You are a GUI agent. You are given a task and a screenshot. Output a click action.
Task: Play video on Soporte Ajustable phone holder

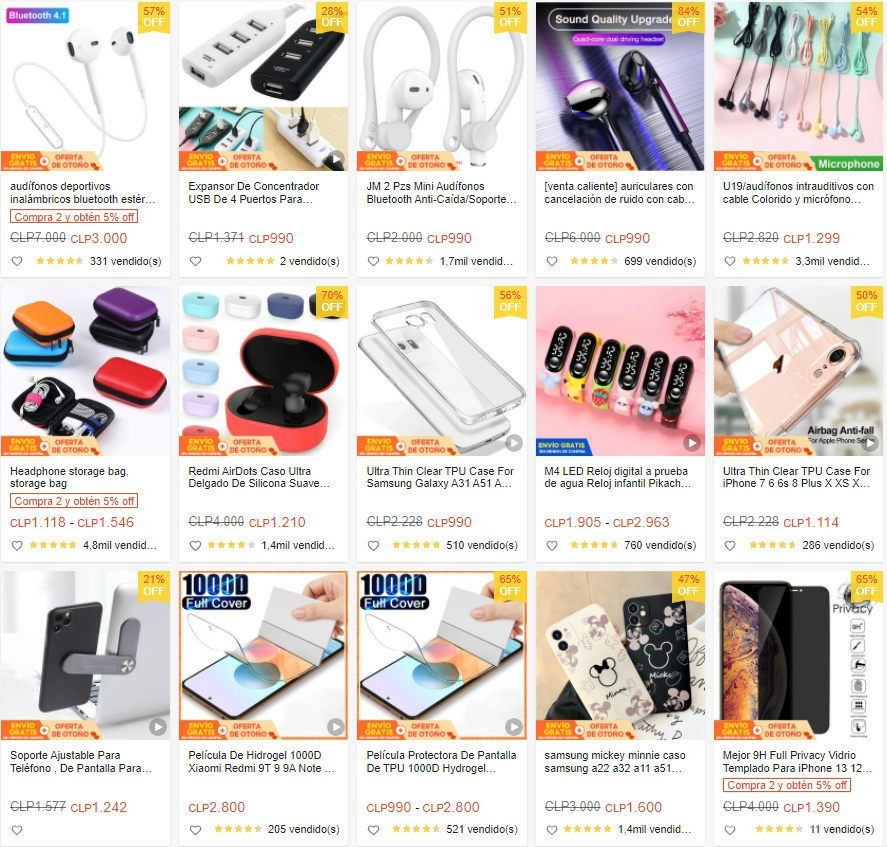(x=158, y=727)
